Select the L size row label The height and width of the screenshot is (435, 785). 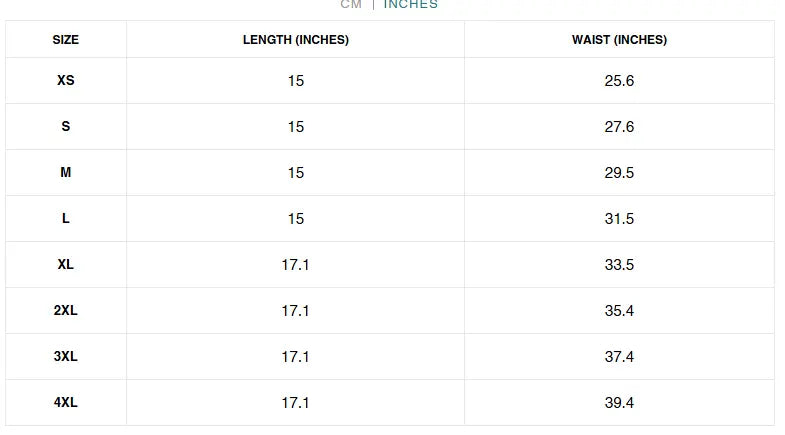(66, 218)
